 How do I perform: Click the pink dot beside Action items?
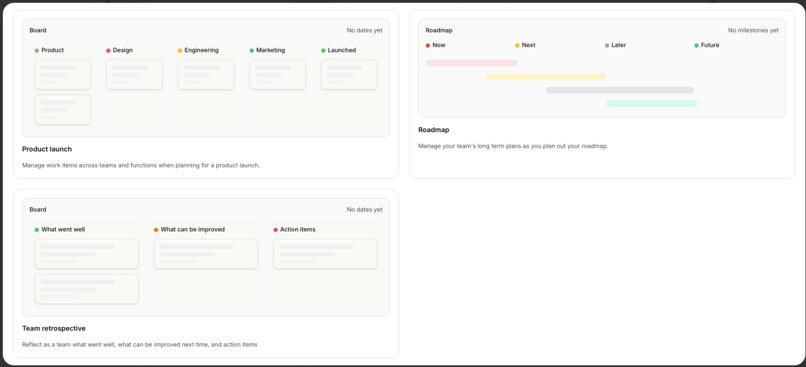(276, 230)
